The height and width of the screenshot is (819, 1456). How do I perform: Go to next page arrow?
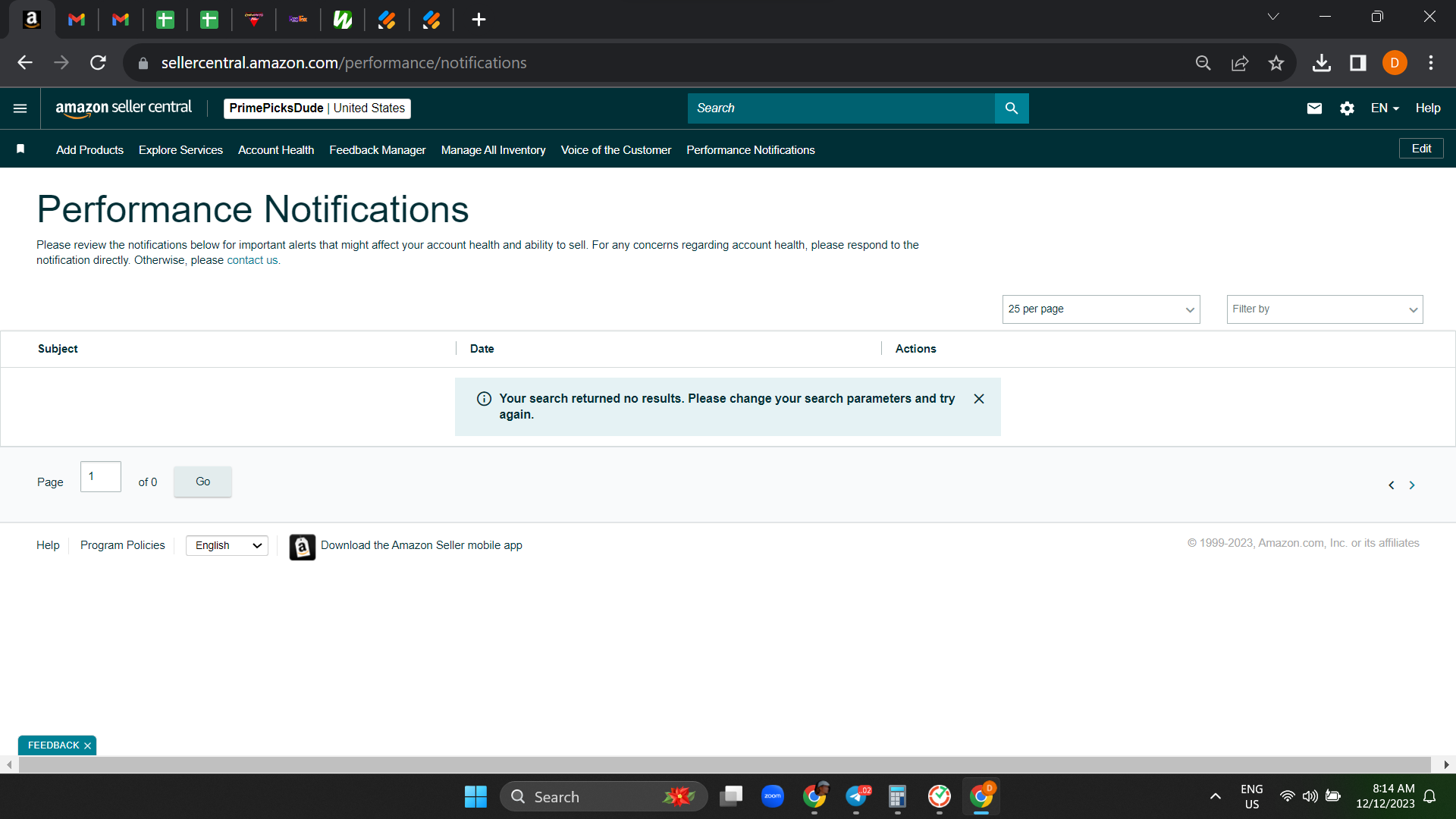click(x=1412, y=485)
